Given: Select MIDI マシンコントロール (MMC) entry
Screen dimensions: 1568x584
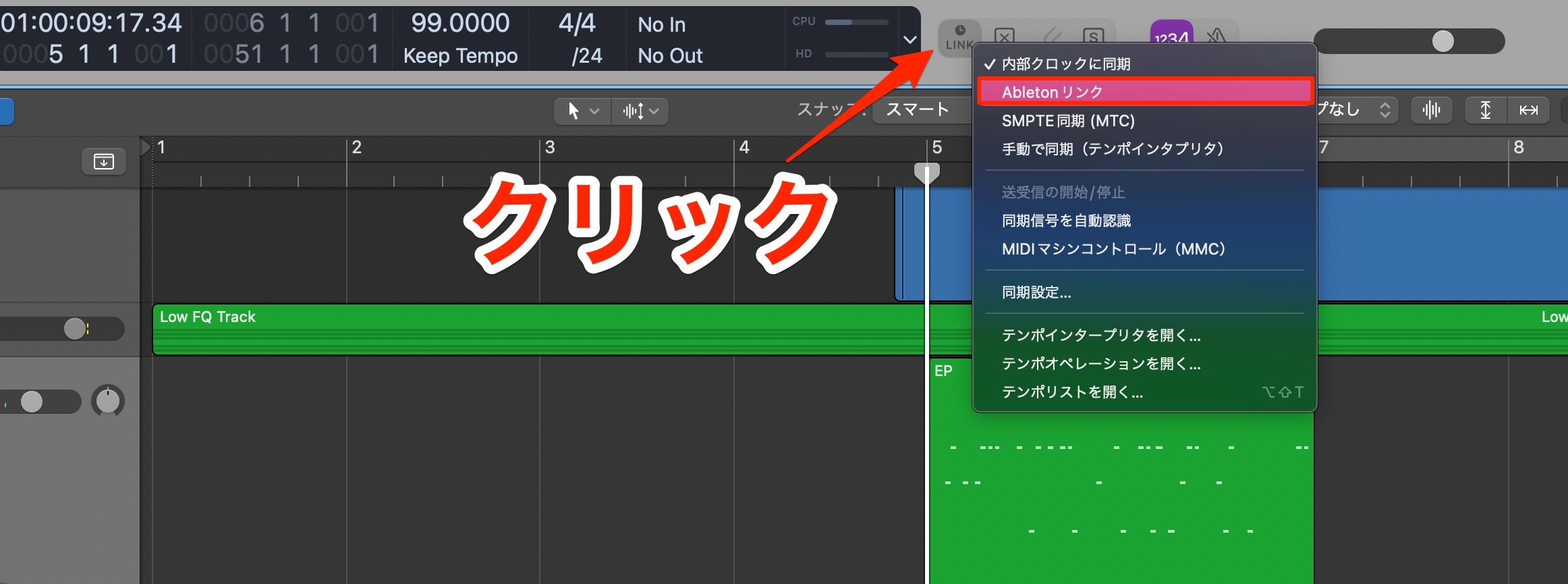Looking at the screenshot, I should (x=1144, y=249).
